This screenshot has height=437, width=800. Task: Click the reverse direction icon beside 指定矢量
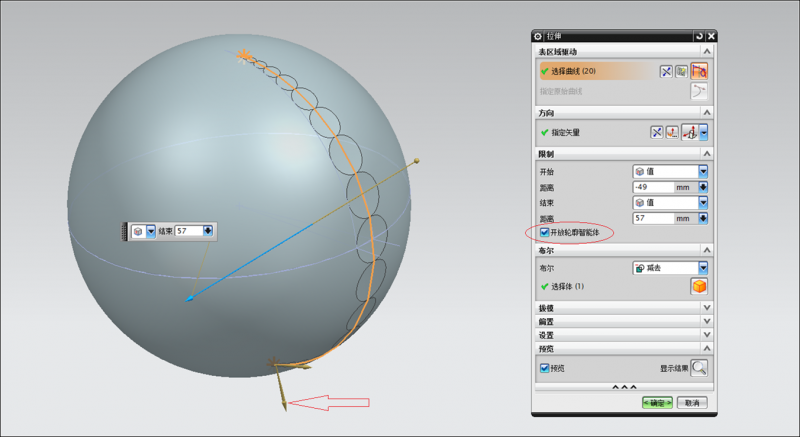(x=657, y=132)
